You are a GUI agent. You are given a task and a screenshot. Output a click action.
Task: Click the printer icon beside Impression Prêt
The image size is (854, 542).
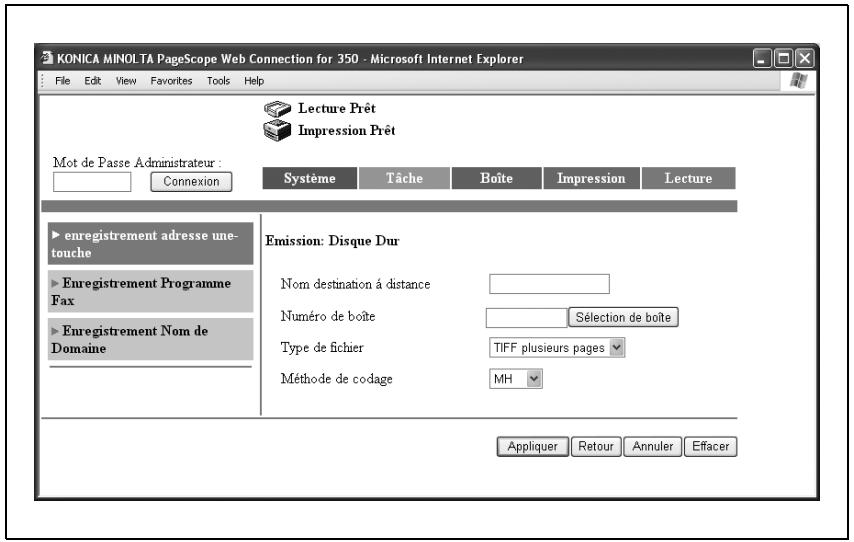(x=277, y=131)
